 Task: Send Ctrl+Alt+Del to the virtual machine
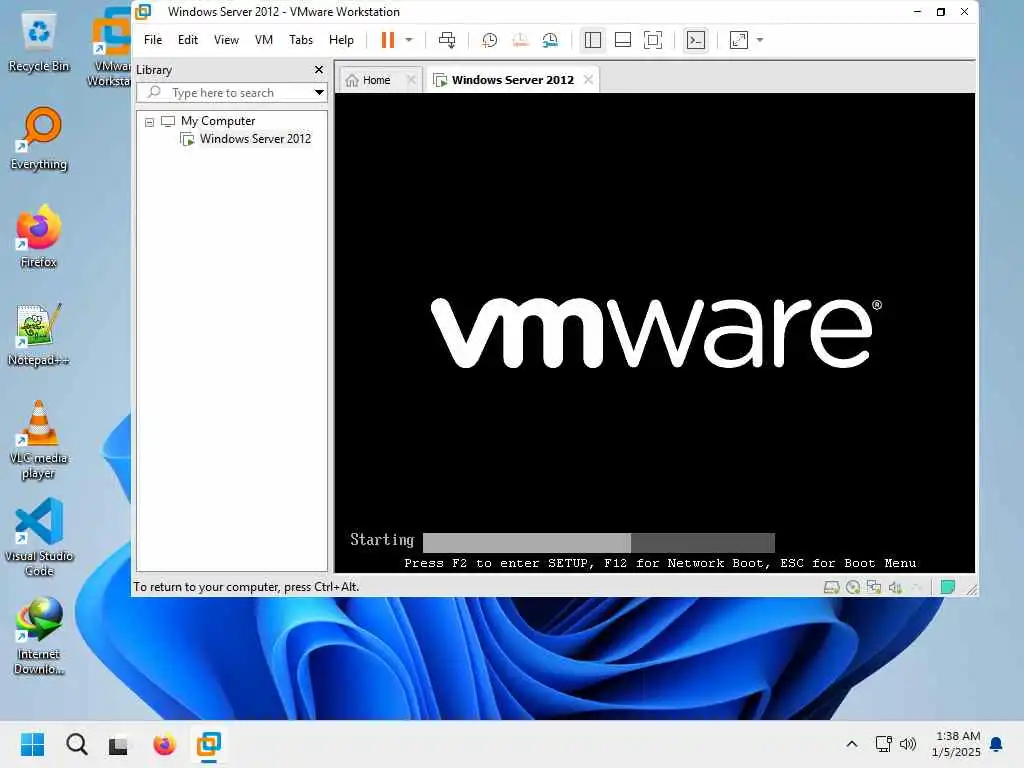tap(447, 40)
